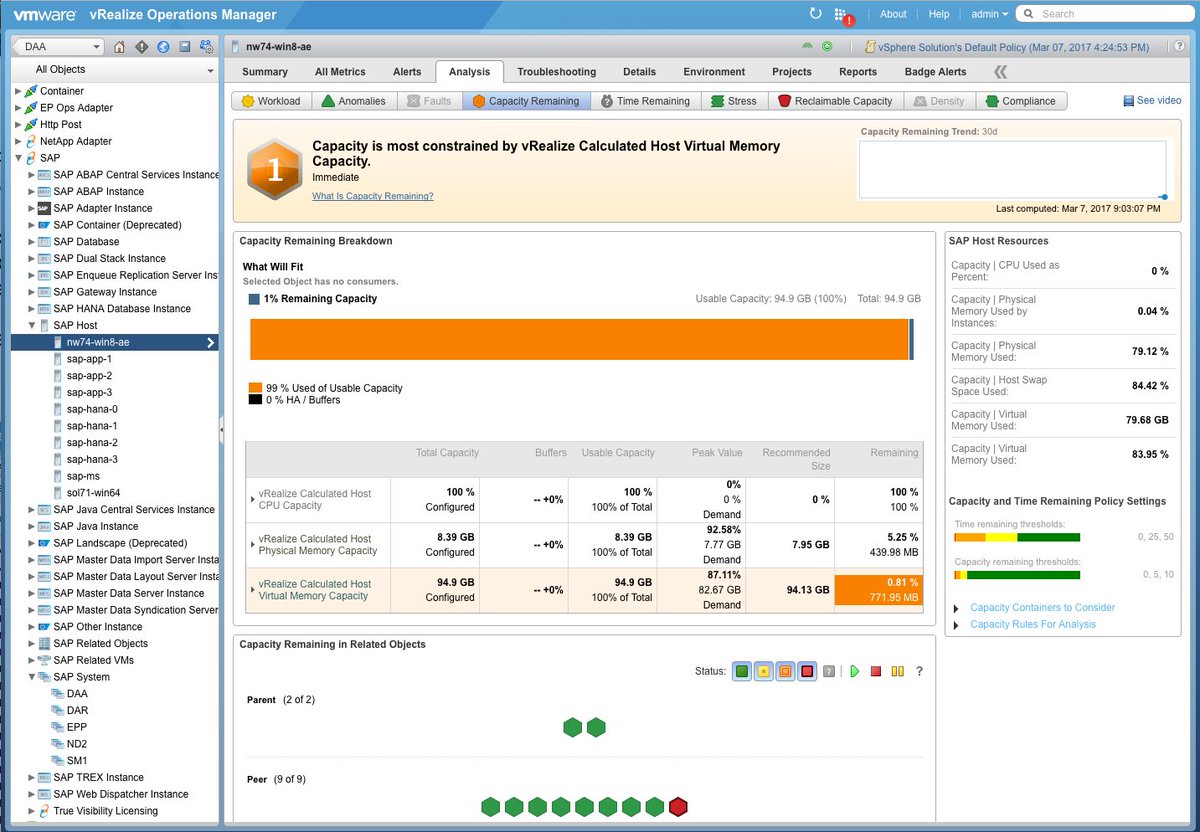Open the DAA dropdown in the left pane
The image size is (1200, 832).
pyautogui.click(x=59, y=47)
